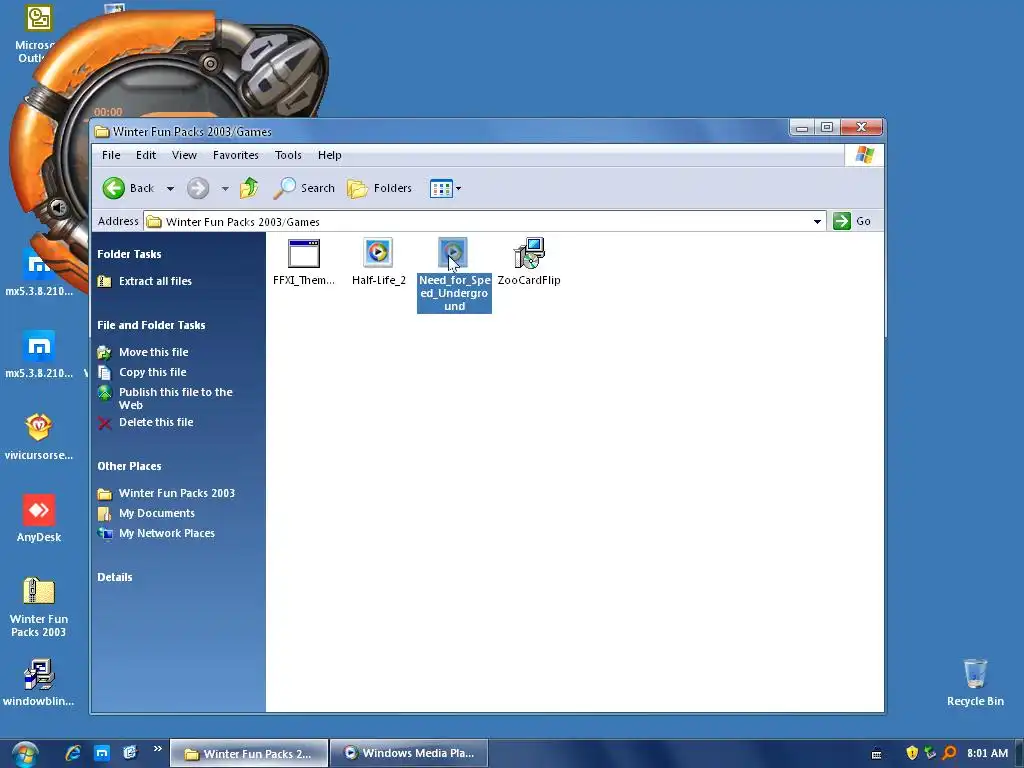Image resolution: width=1024 pixels, height=768 pixels.
Task: Click Copy this file
Action: [152, 372]
